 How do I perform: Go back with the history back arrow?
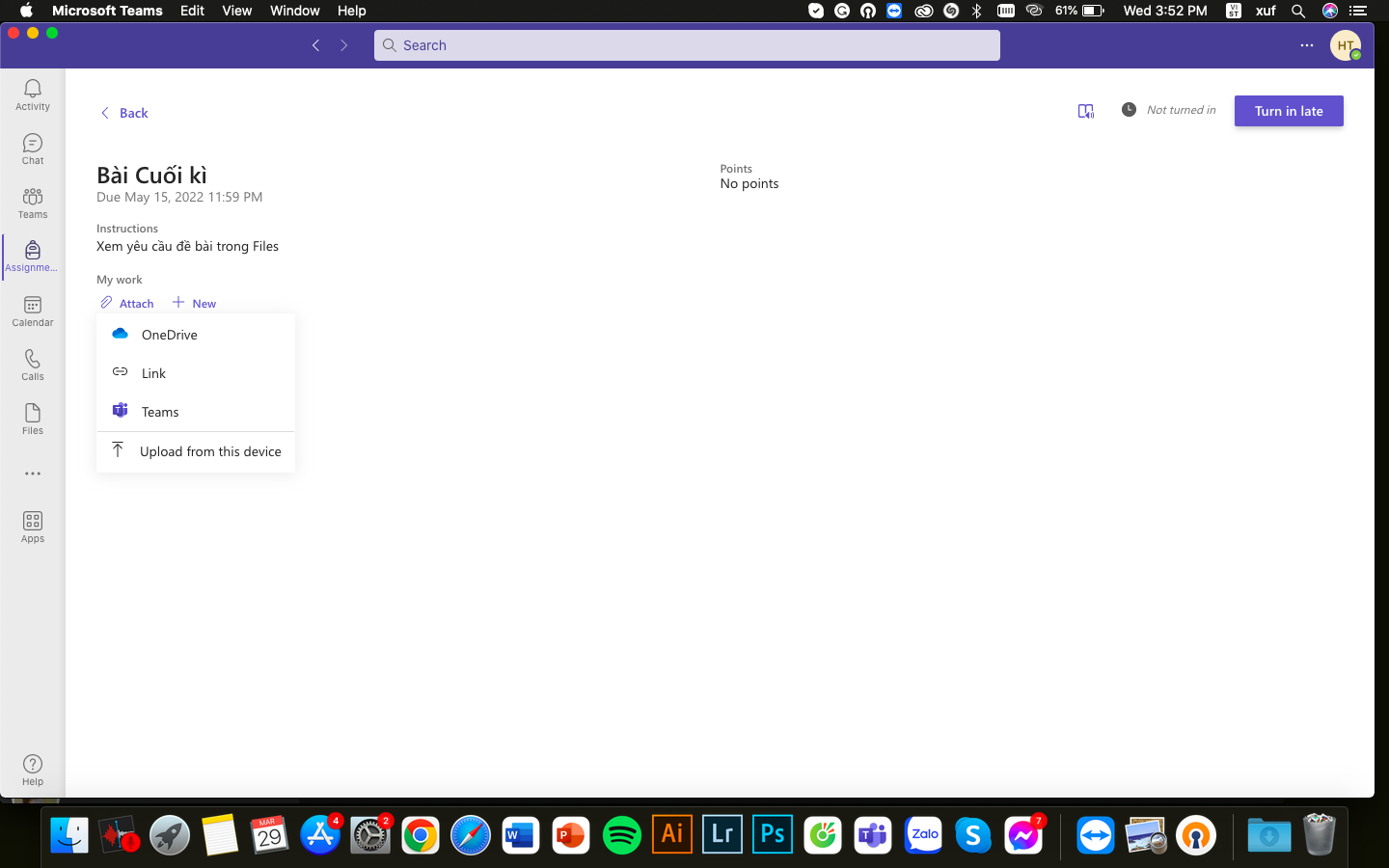coord(315,45)
